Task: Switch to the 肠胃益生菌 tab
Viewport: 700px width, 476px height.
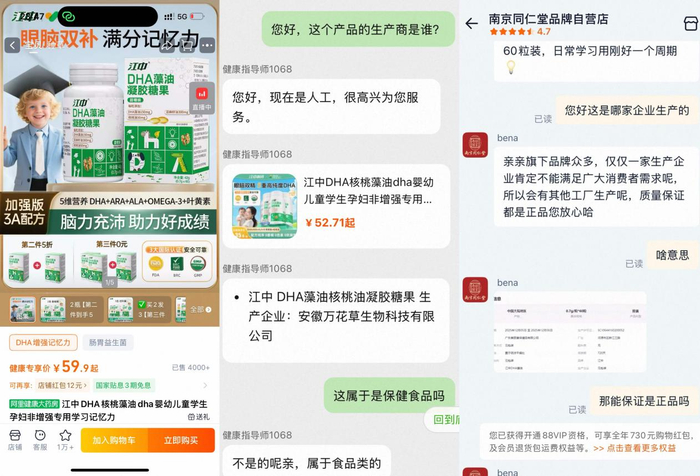Action: (x=108, y=342)
